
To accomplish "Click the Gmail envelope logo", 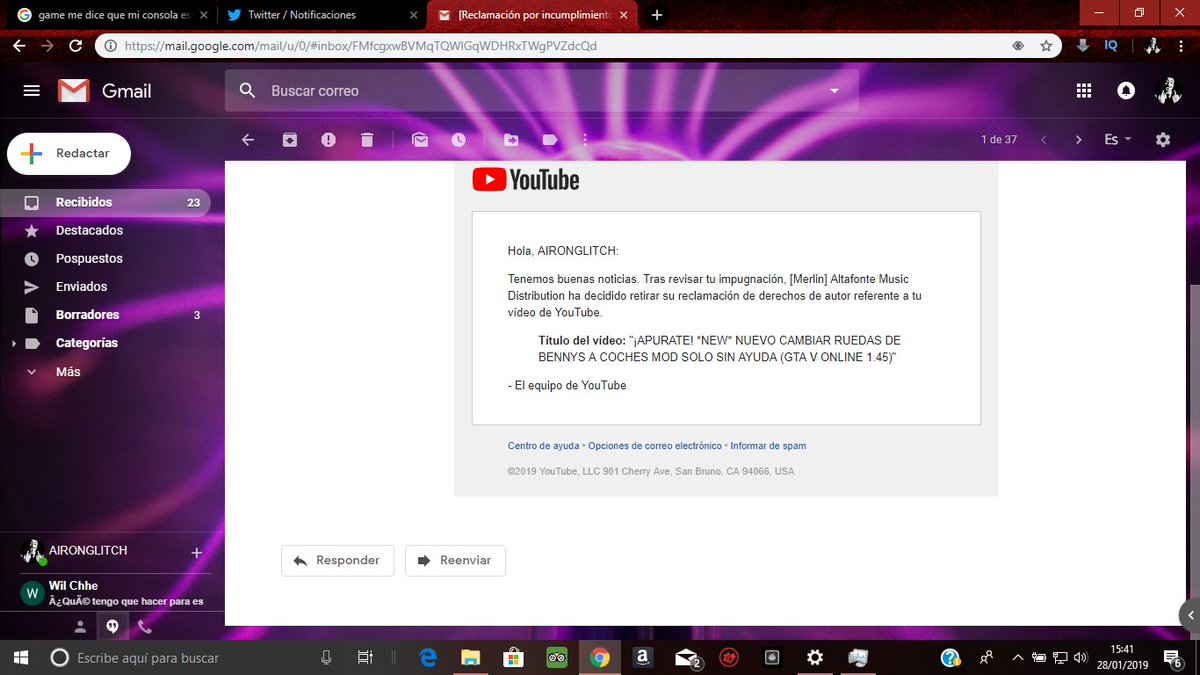I will coord(73,91).
